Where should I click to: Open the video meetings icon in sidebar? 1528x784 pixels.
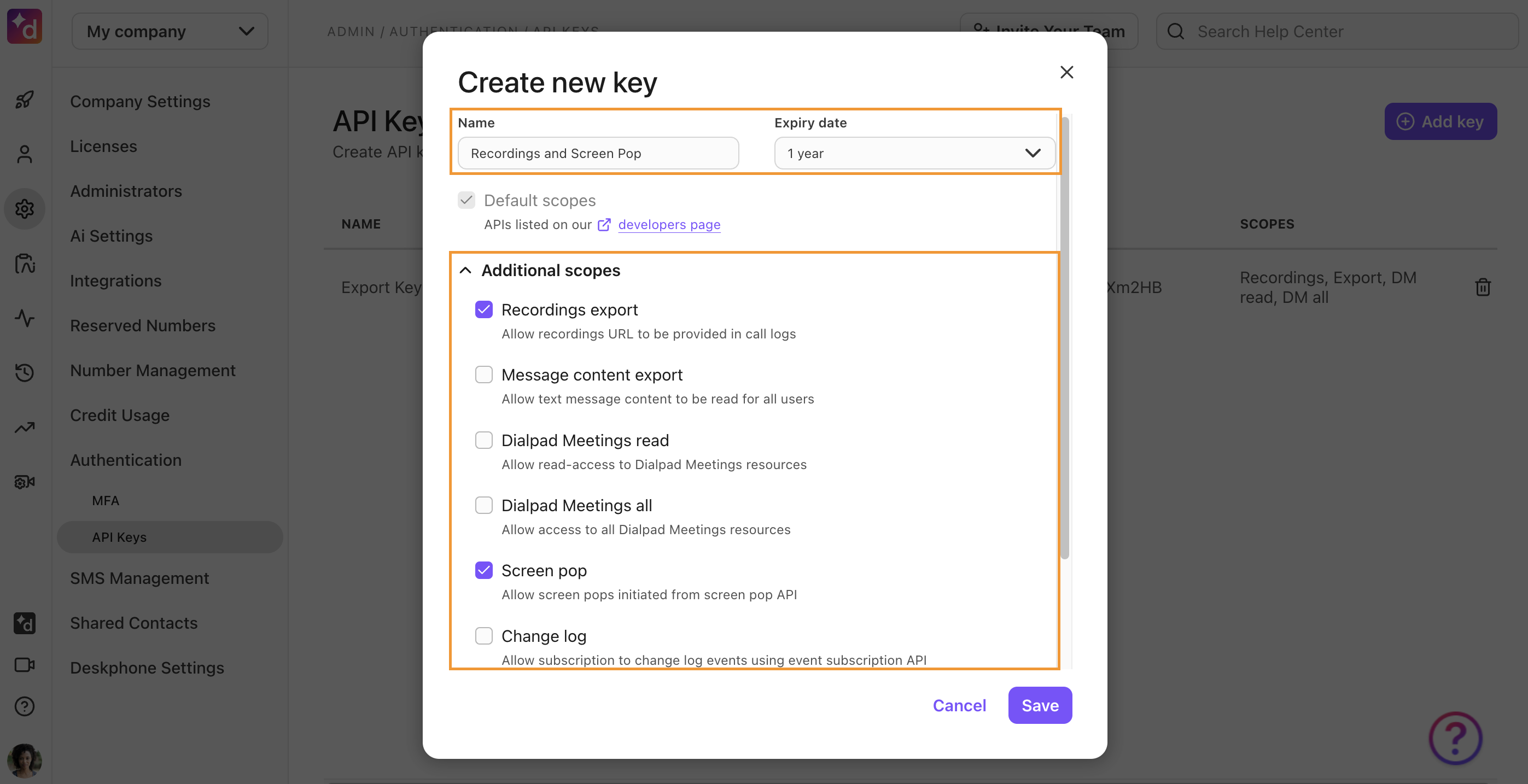point(24,665)
